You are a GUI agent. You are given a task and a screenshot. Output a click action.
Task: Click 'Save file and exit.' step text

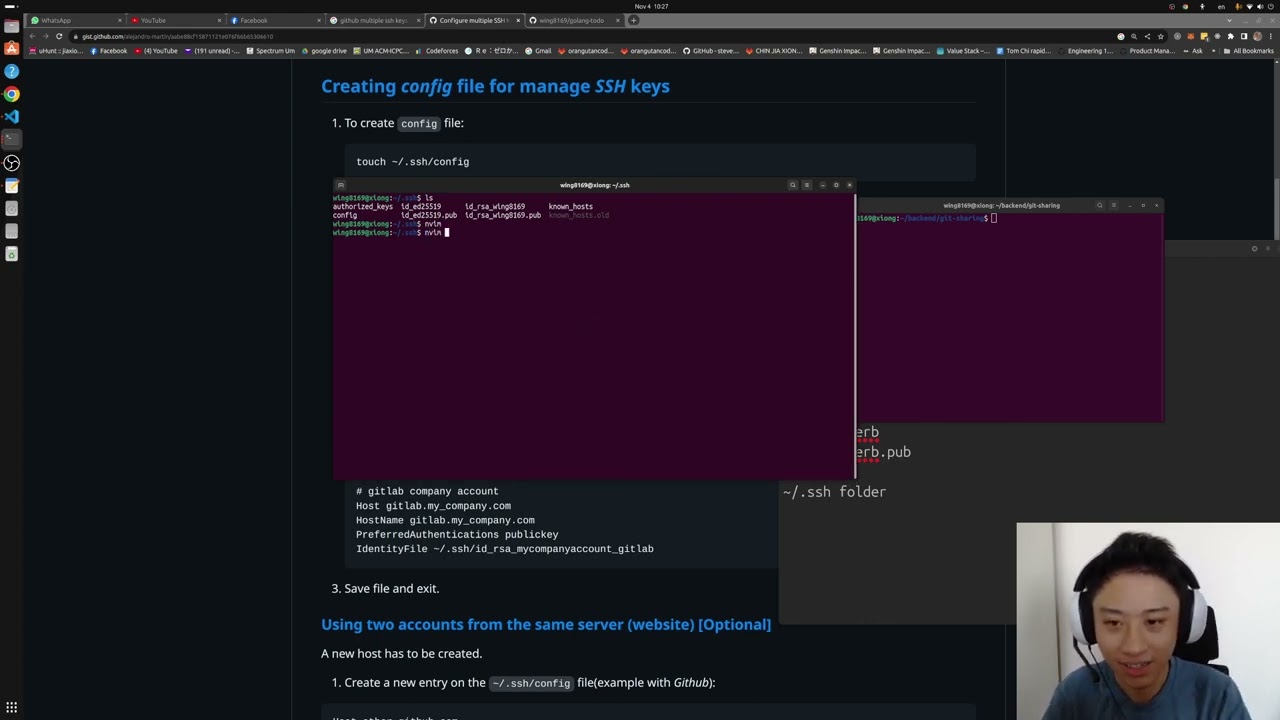(391, 588)
